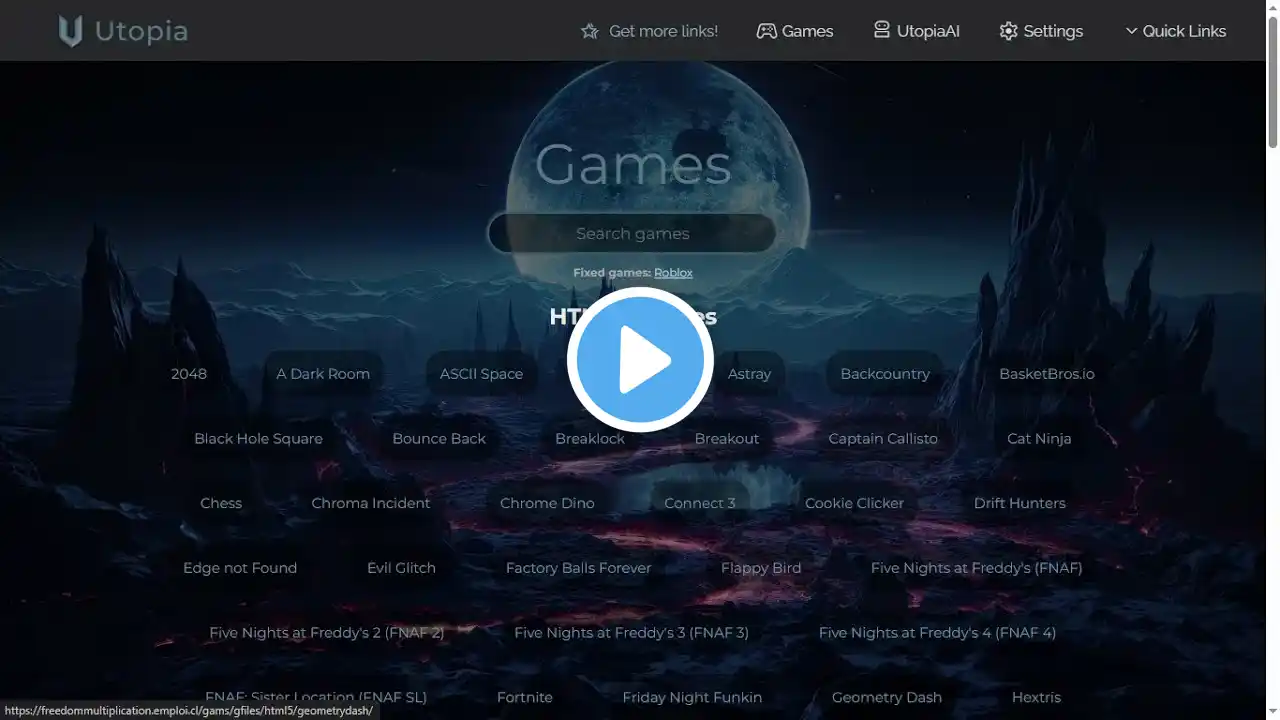This screenshot has width=1280, height=720.
Task: Open the Cat Ninja game
Action: coord(1039,439)
